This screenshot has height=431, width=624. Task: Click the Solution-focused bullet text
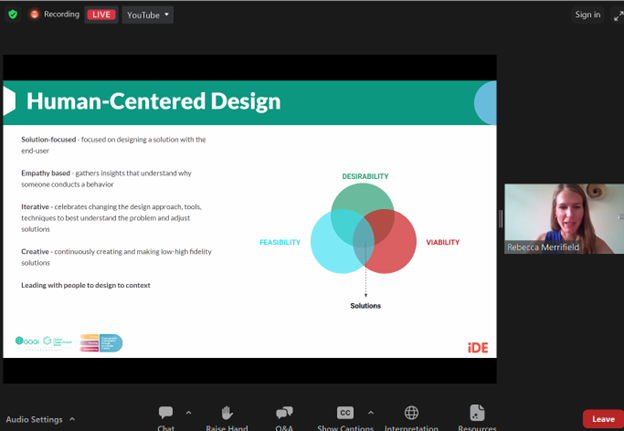pos(114,145)
